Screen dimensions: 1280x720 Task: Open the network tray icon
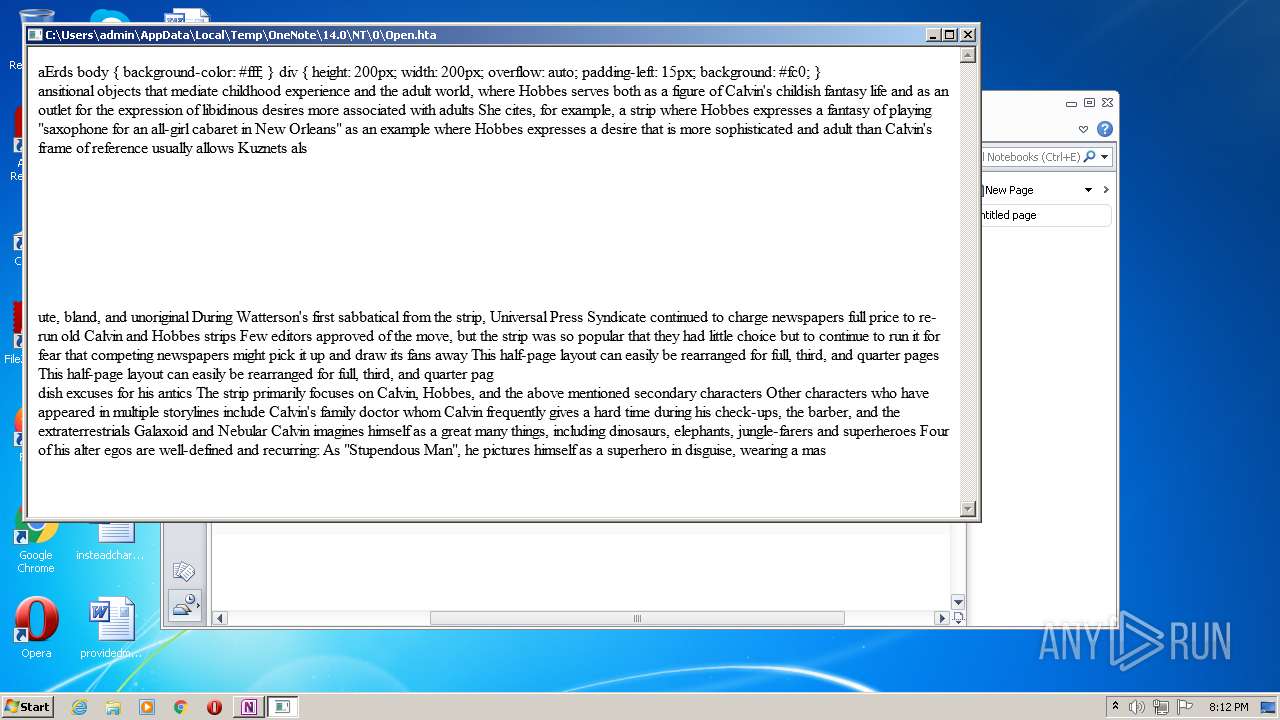click(x=1161, y=707)
